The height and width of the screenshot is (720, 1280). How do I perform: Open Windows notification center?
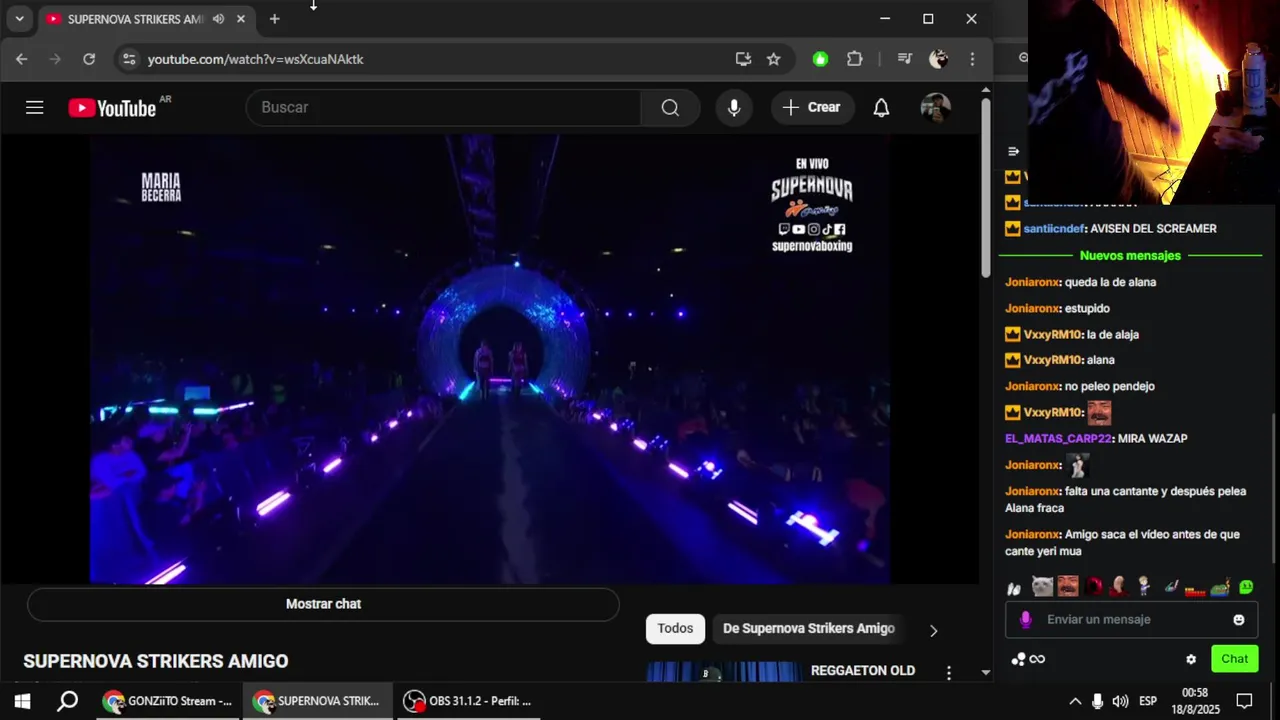[x=1245, y=701]
